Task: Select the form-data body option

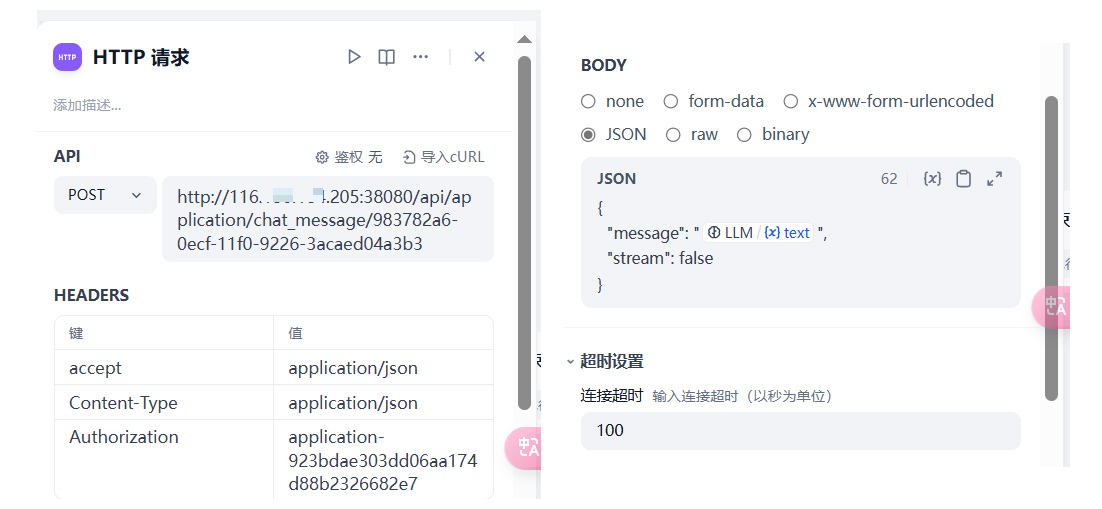Action: click(x=671, y=101)
